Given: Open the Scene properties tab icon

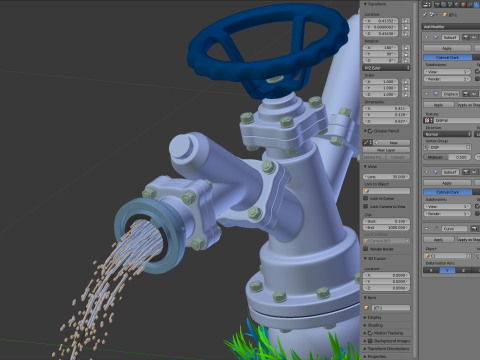Looking at the screenshot, I should (x=450, y=4).
